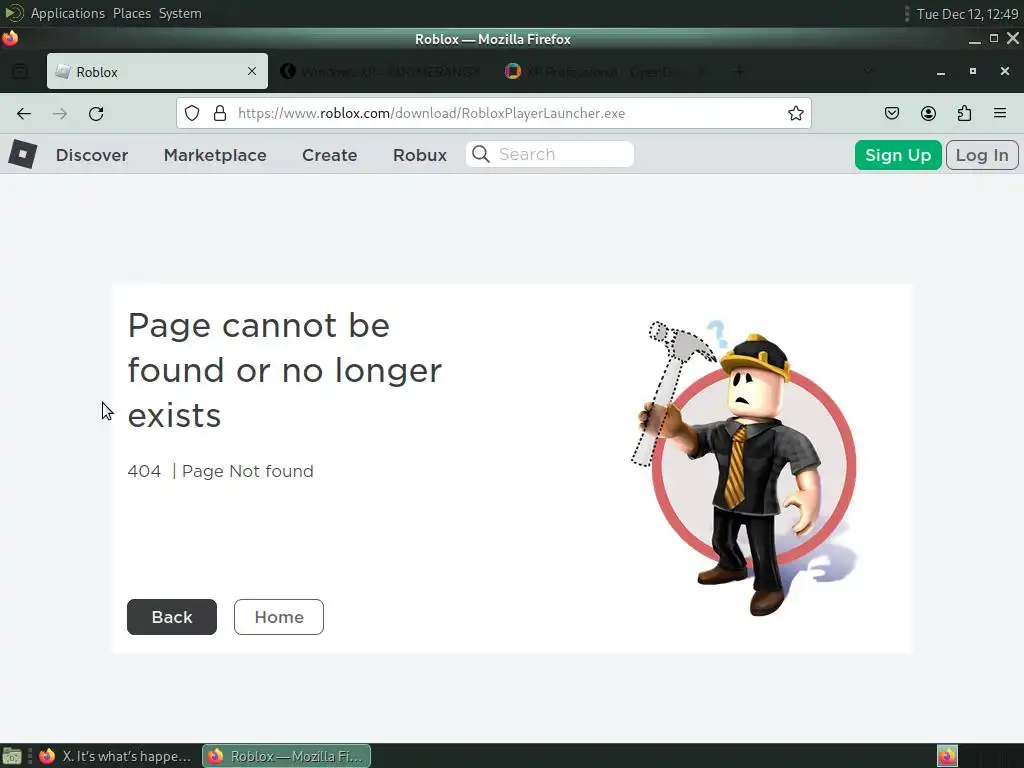Maximize the Firefox window from the tab bar
The width and height of the screenshot is (1024, 768).
point(973,71)
